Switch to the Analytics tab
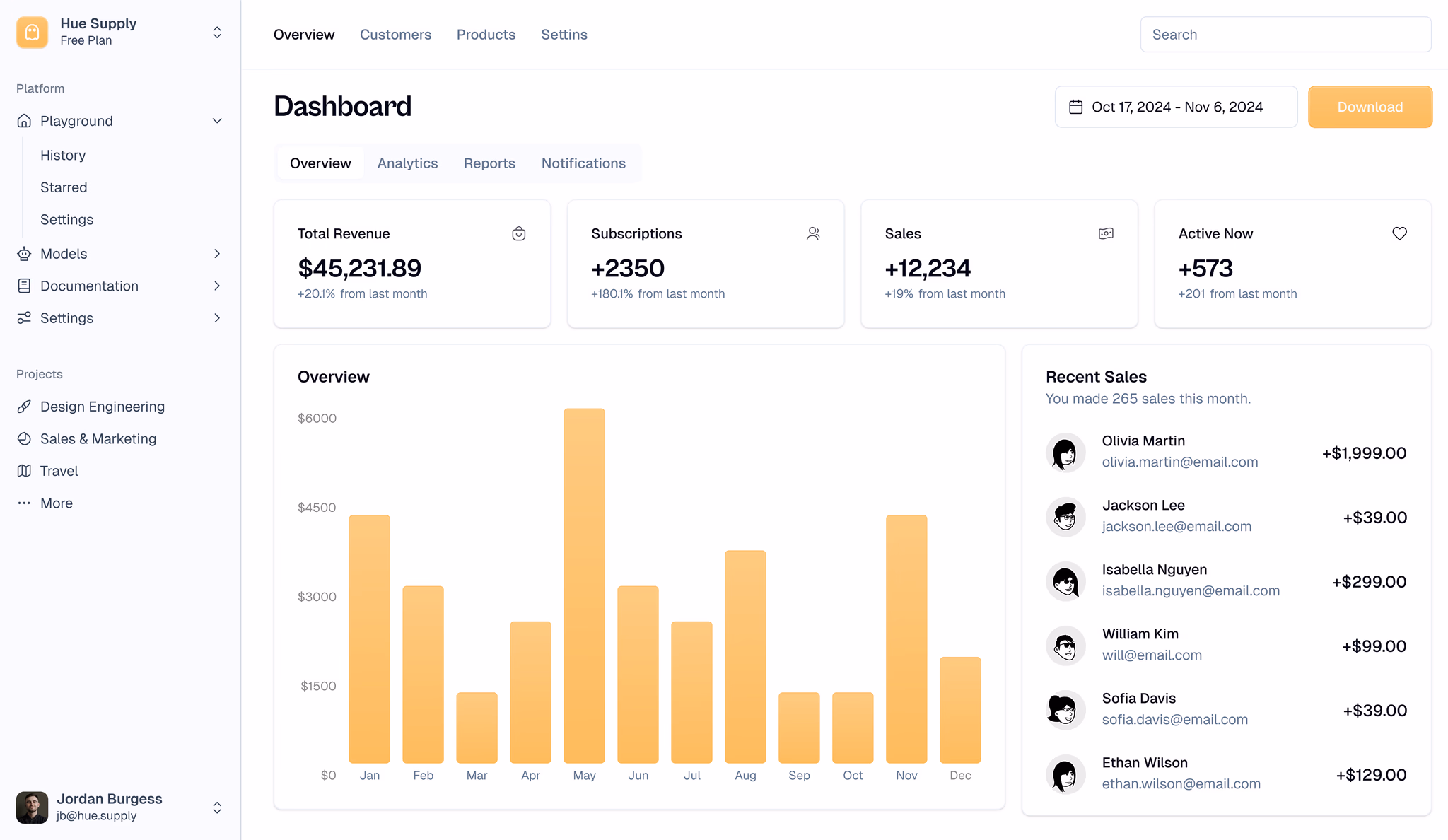The image size is (1448, 840). point(407,163)
